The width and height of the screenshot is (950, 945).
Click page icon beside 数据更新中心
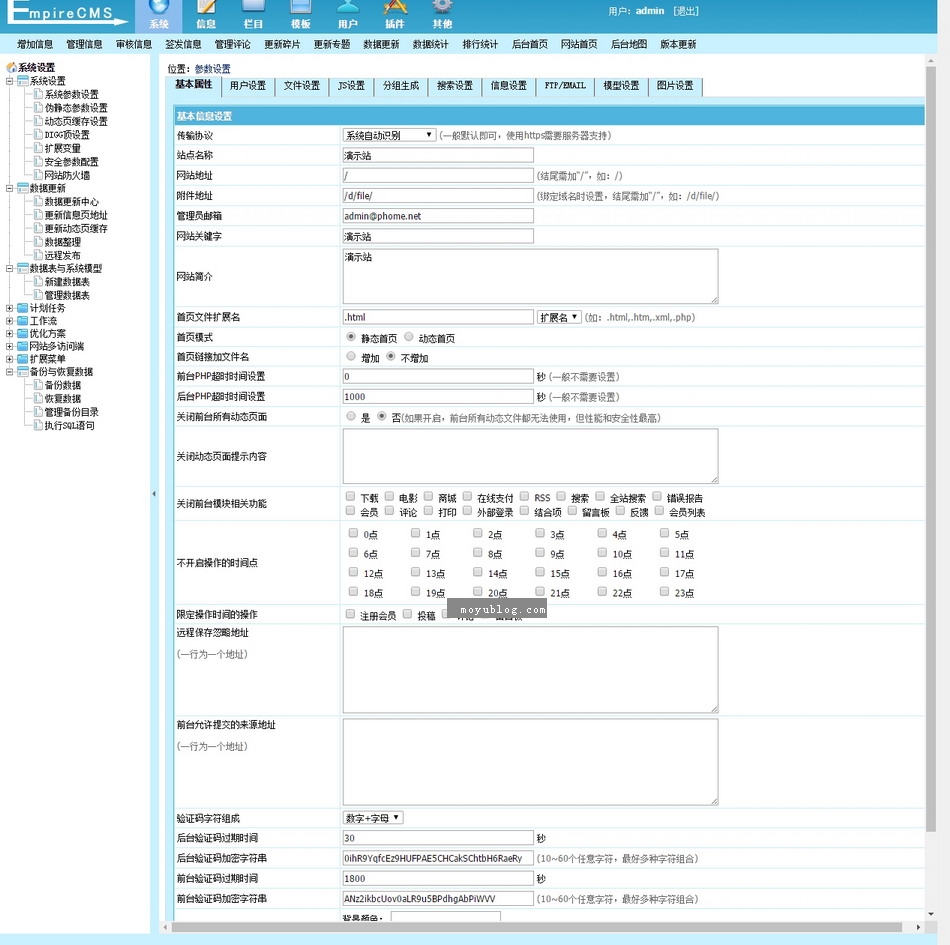tap(38, 201)
